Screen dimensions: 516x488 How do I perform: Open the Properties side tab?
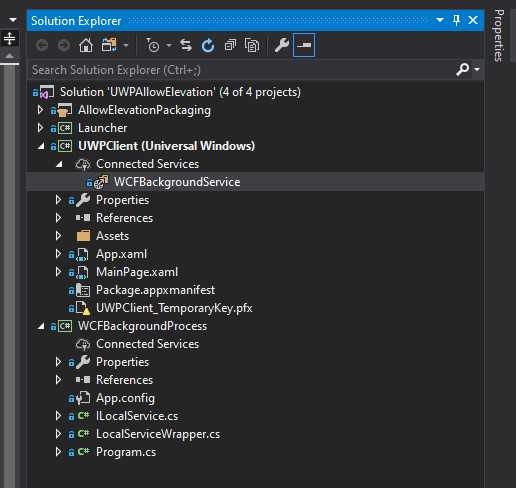499,35
